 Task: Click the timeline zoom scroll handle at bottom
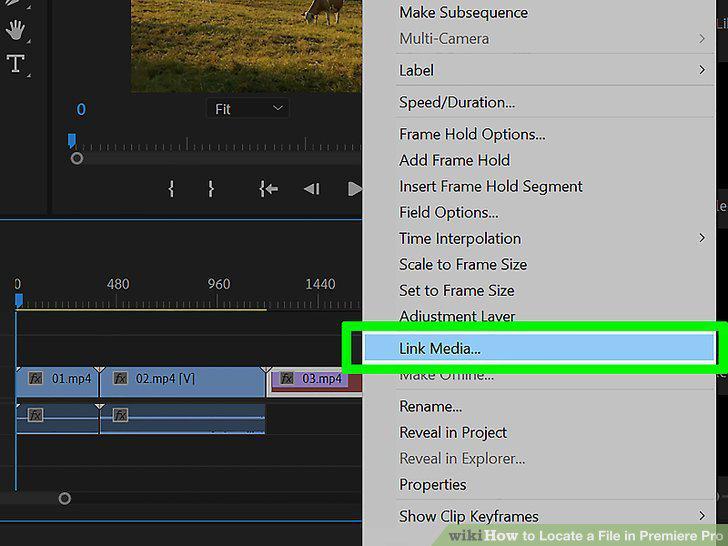click(65, 498)
